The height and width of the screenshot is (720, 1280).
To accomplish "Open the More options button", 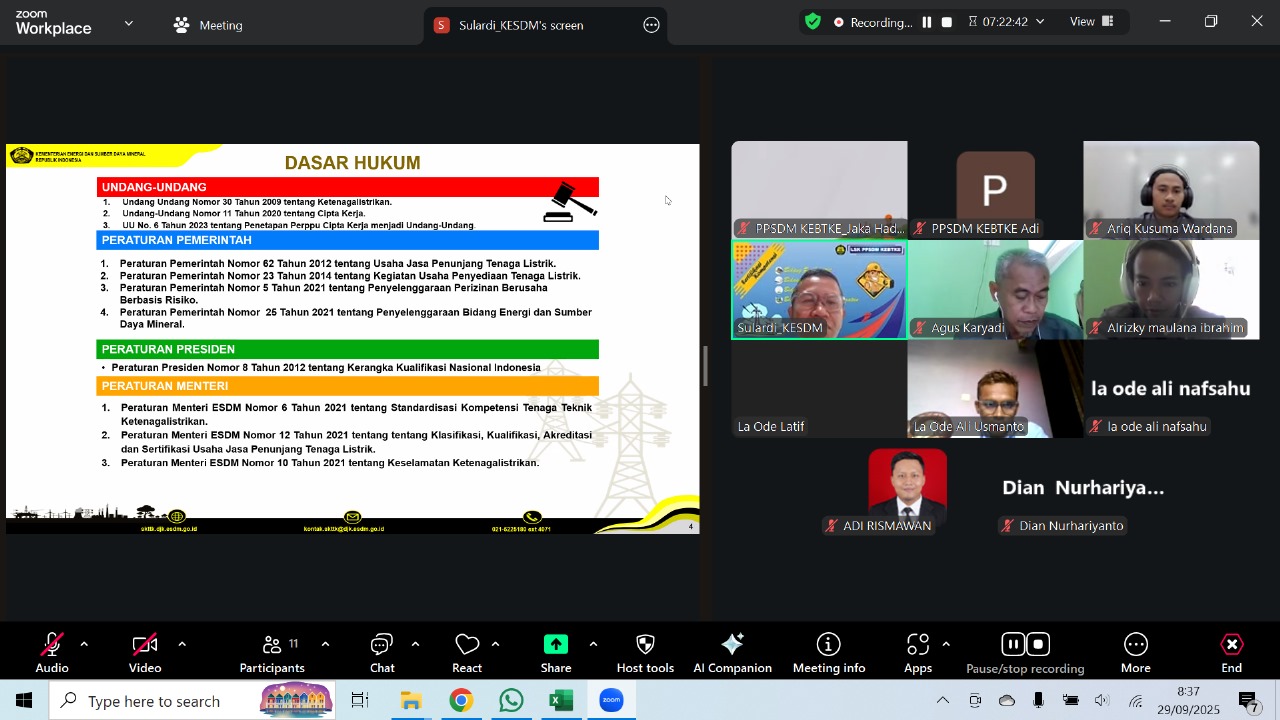I will [1135, 653].
